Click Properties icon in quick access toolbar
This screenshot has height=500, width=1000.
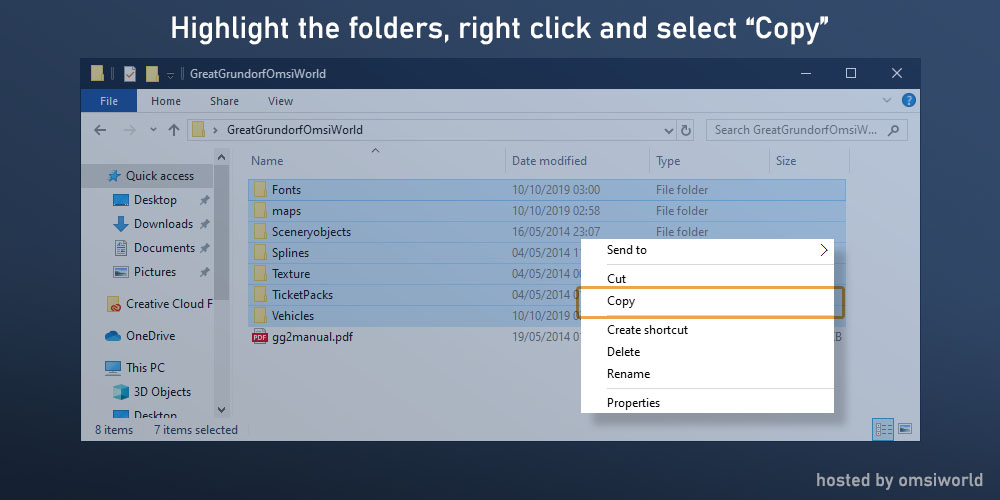130,74
